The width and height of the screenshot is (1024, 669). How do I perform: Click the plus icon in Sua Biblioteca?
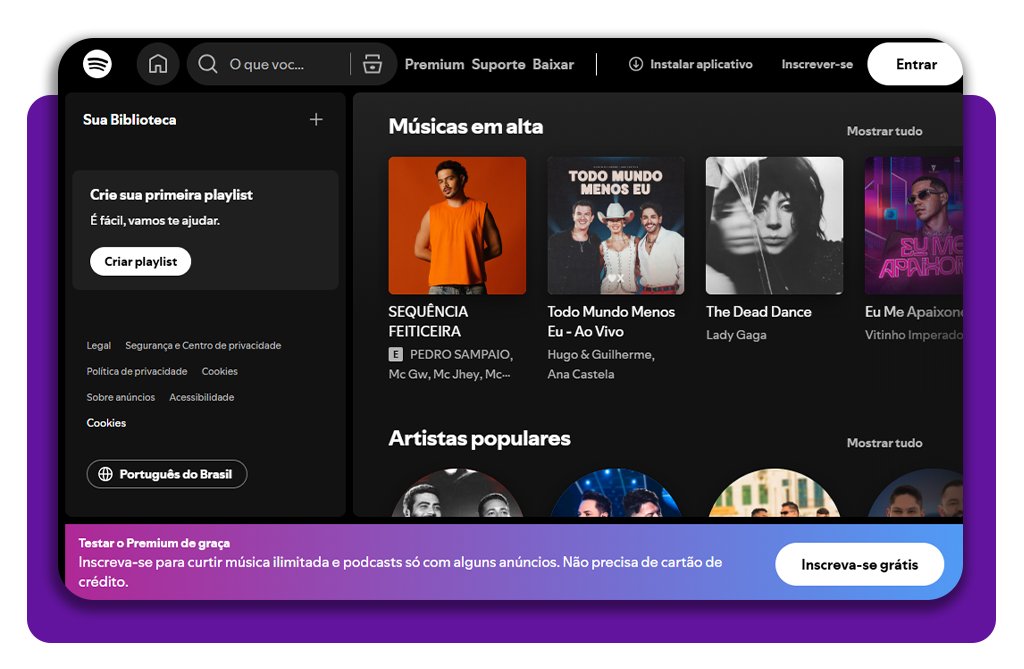[x=316, y=120]
